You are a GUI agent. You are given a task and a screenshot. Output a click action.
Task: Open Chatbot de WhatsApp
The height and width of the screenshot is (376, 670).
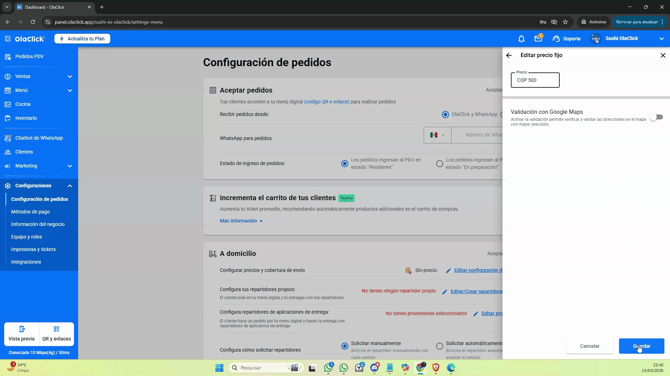38,138
